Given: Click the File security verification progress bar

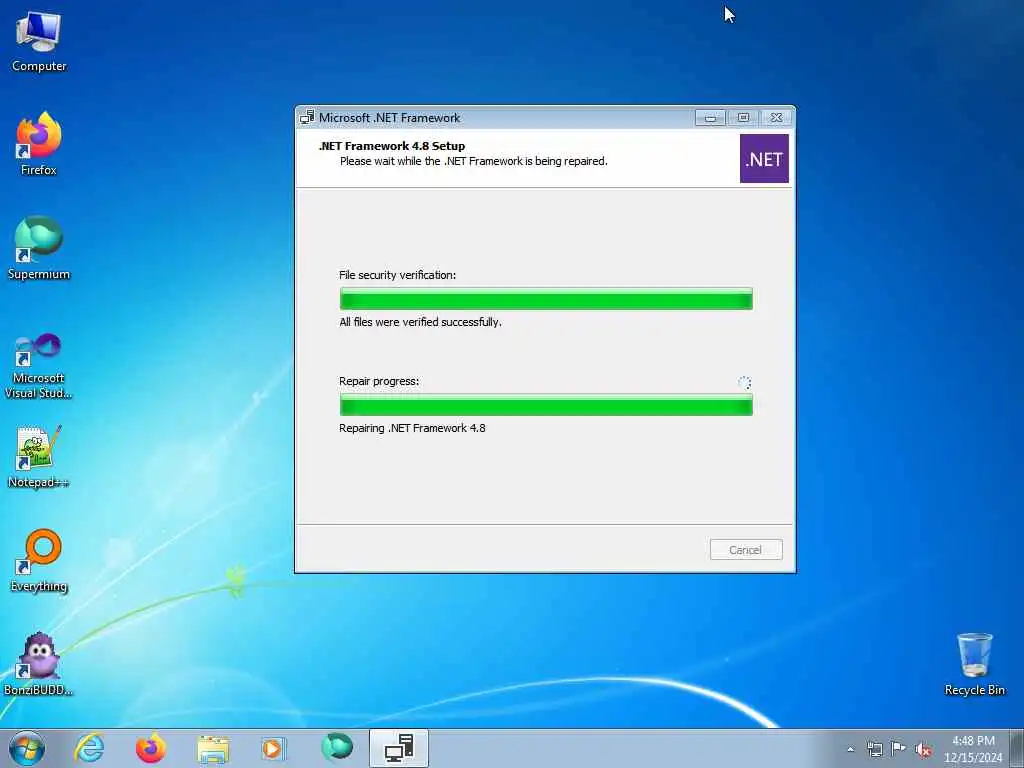Looking at the screenshot, I should (x=546, y=298).
